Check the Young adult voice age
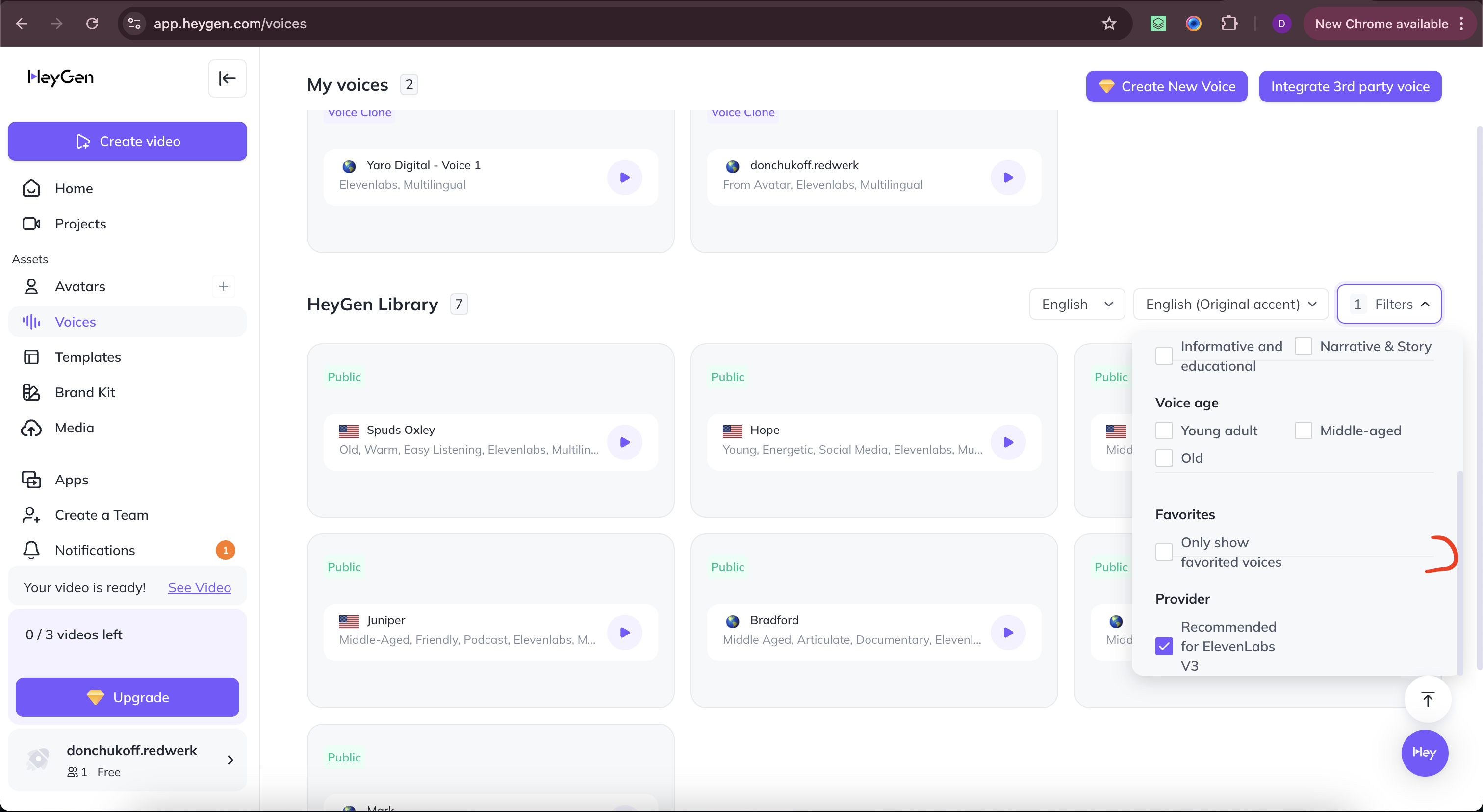Screen dimensions: 1483x812 coord(1164,431)
